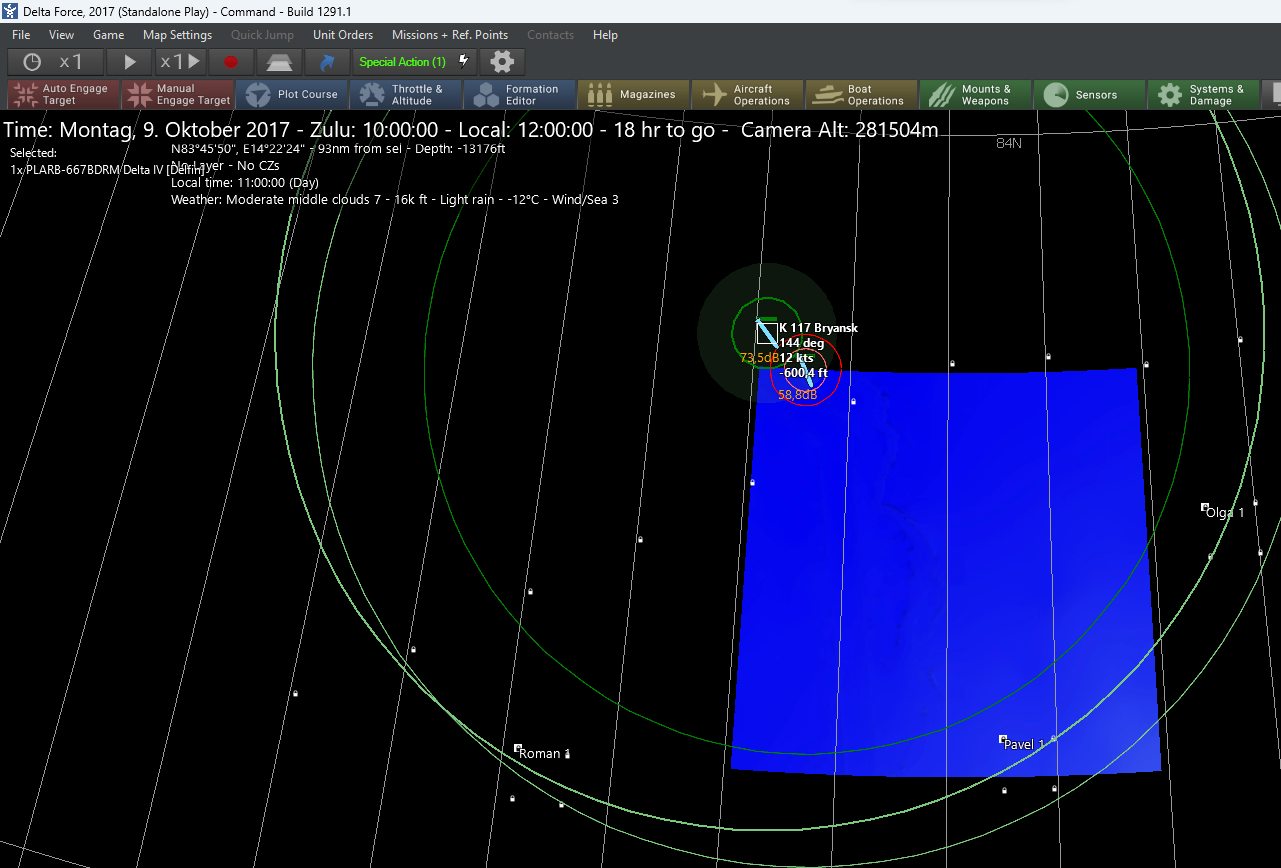Viewport: 1281px width, 868px height.
Task: Select the K 117 Bryansk submarine unit
Action: click(767, 332)
